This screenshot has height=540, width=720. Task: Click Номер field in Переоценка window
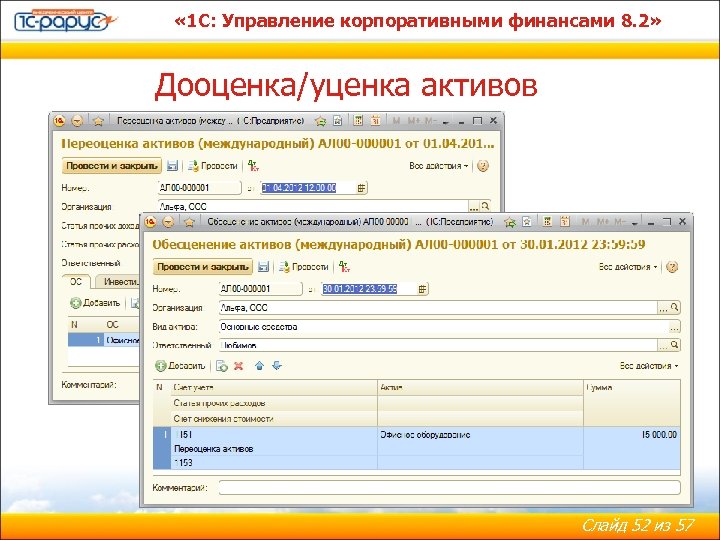pos(200,188)
